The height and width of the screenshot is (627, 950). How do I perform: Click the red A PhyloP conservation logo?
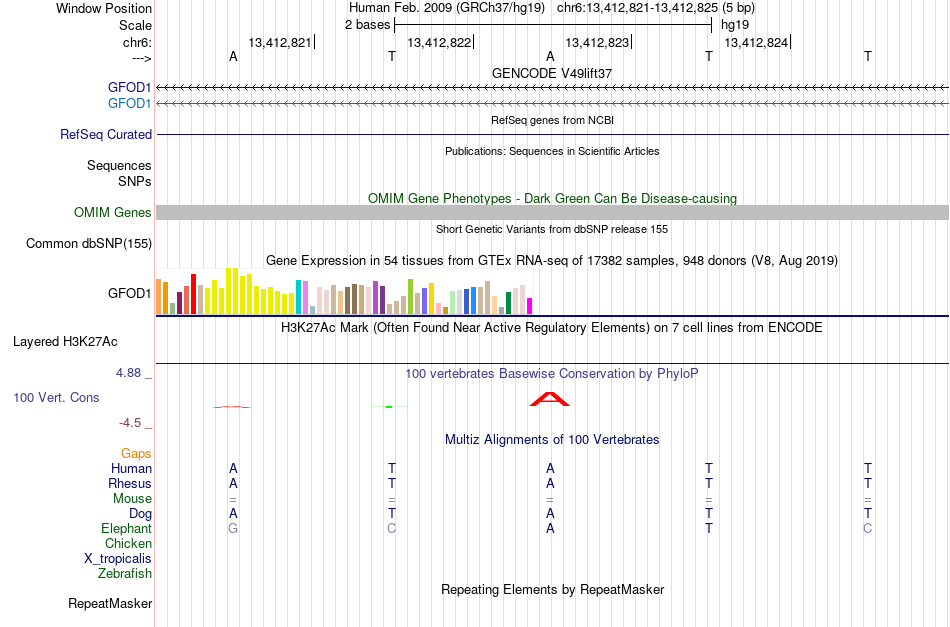[550, 399]
